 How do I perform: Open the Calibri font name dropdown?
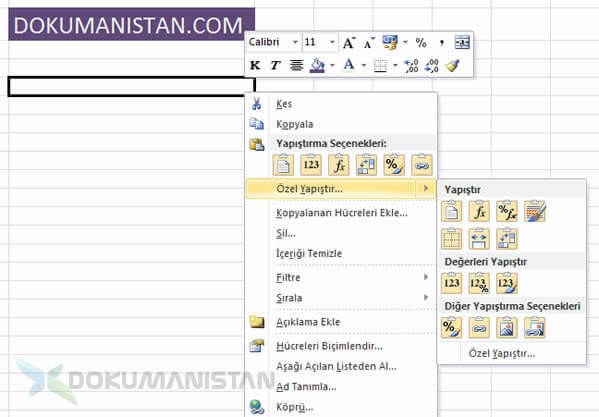coord(295,42)
